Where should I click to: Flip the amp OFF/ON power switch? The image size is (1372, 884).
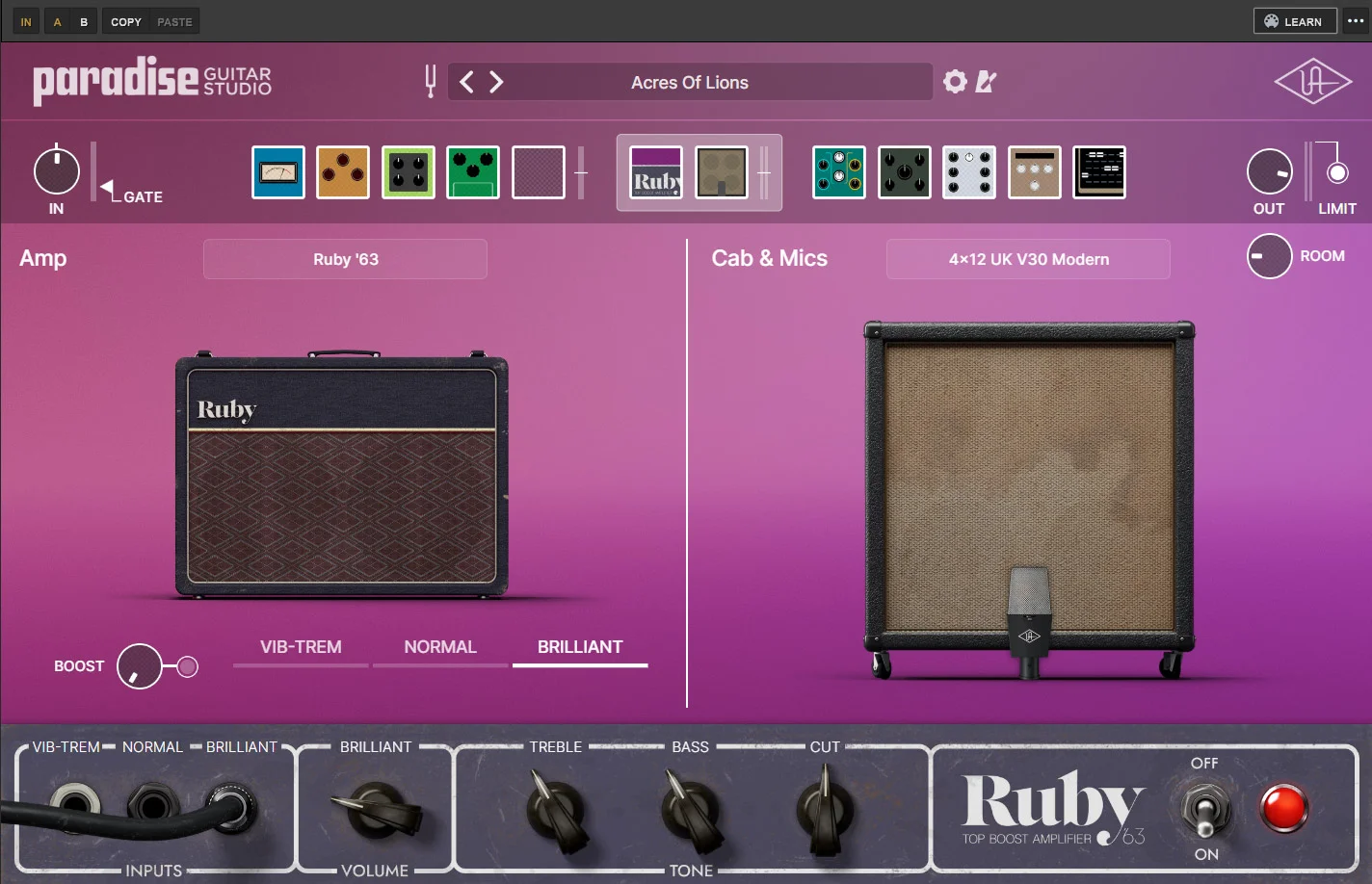1204,809
